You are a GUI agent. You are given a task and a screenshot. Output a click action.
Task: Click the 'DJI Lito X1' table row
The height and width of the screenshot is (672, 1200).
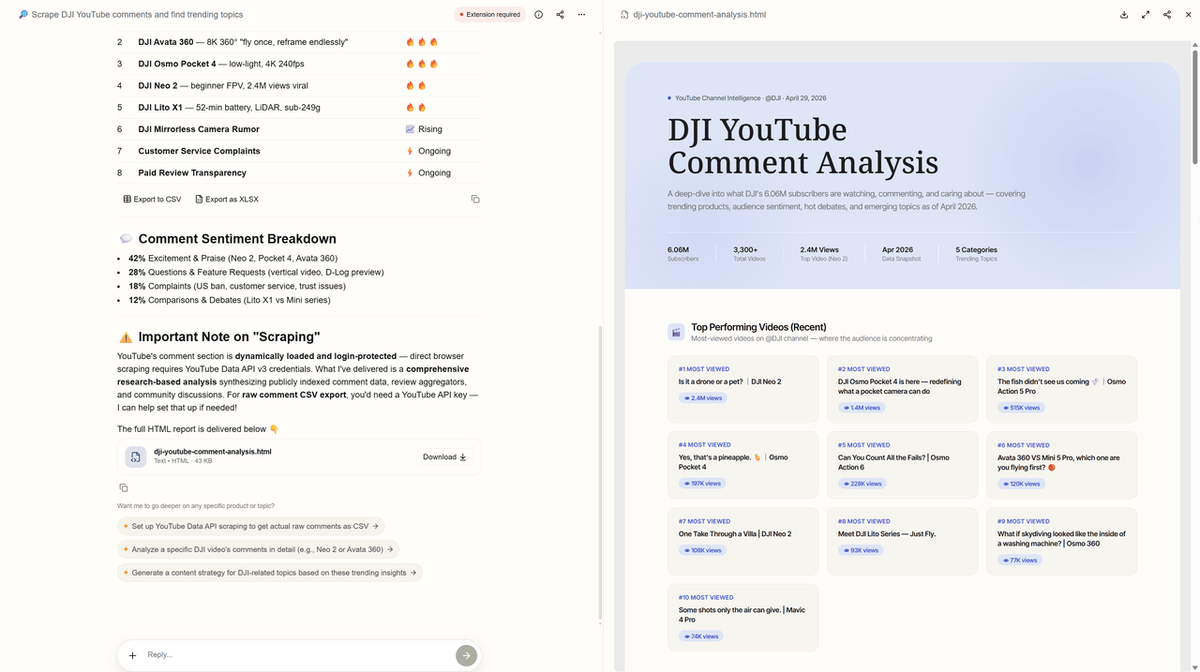point(298,108)
